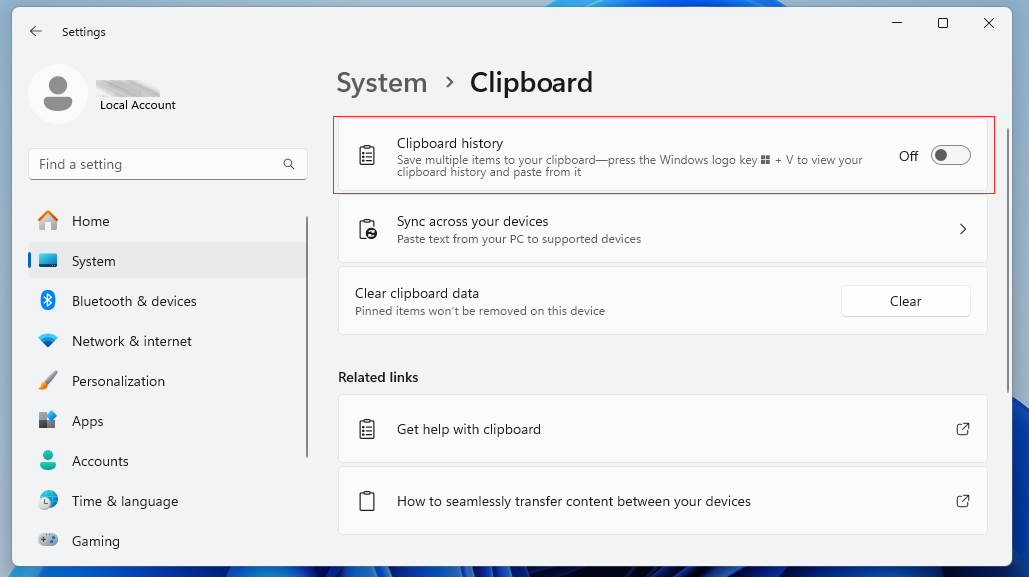Click the Get help with clipboard icon
The image size is (1029, 577).
(x=367, y=429)
